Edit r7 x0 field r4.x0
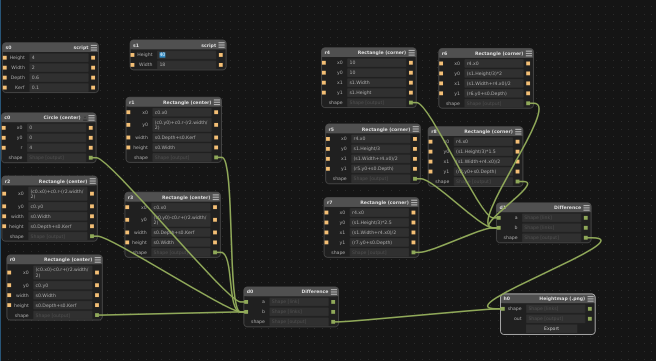Image resolution: width=656 pixels, height=361 pixels. [x=379, y=213]
